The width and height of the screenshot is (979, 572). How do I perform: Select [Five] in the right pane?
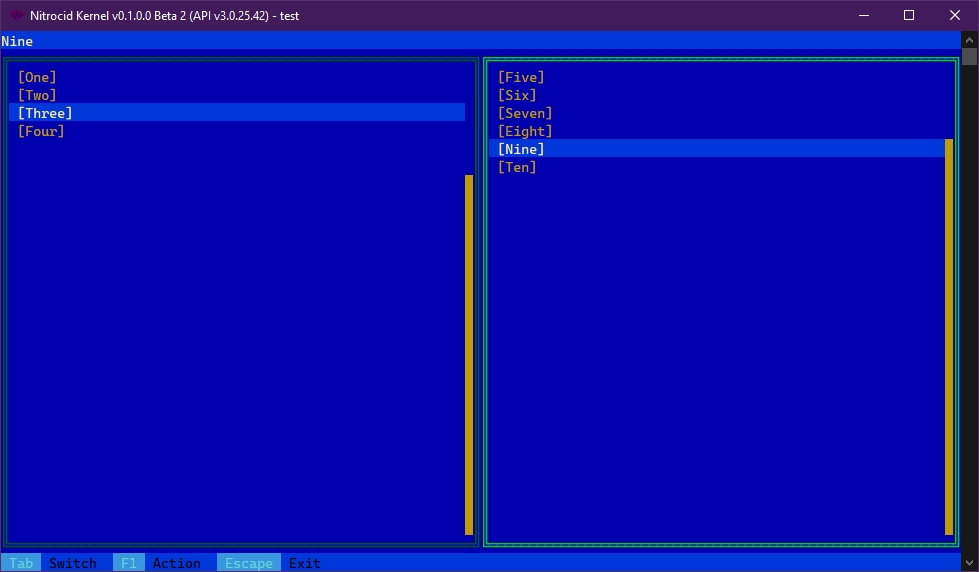click(x=521, y=77)
